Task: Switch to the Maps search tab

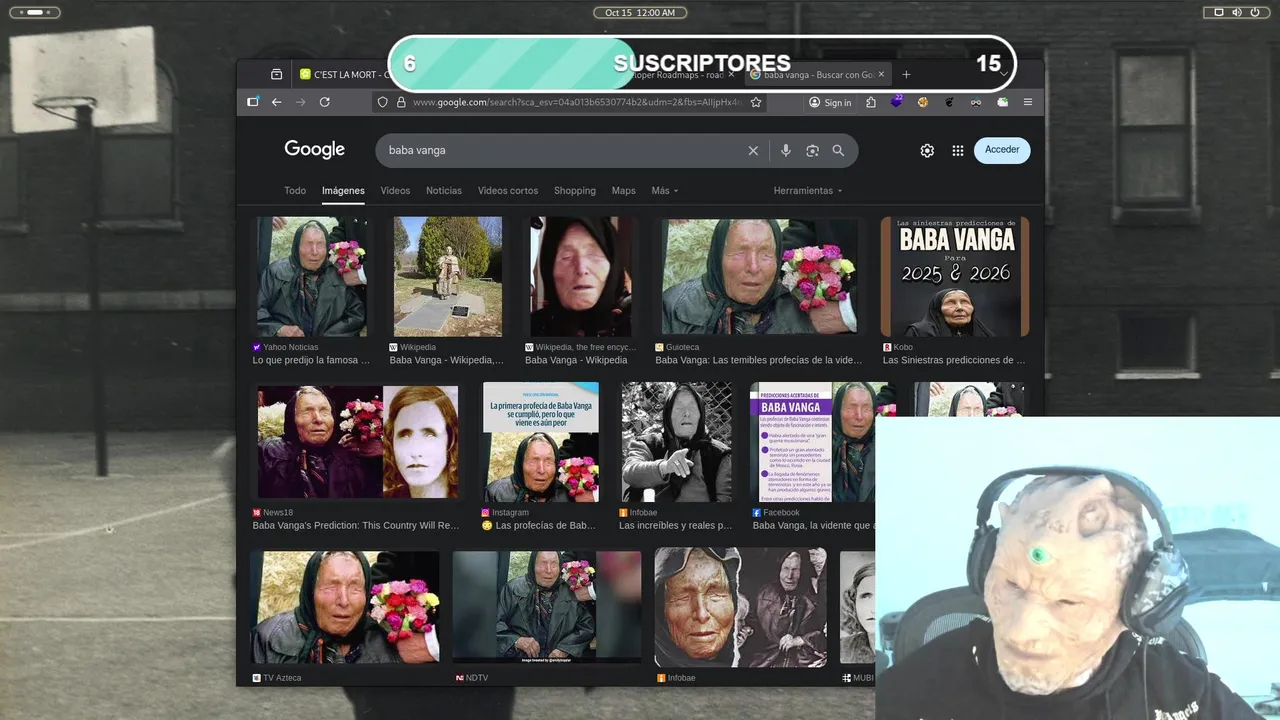Action: [623, 190]
